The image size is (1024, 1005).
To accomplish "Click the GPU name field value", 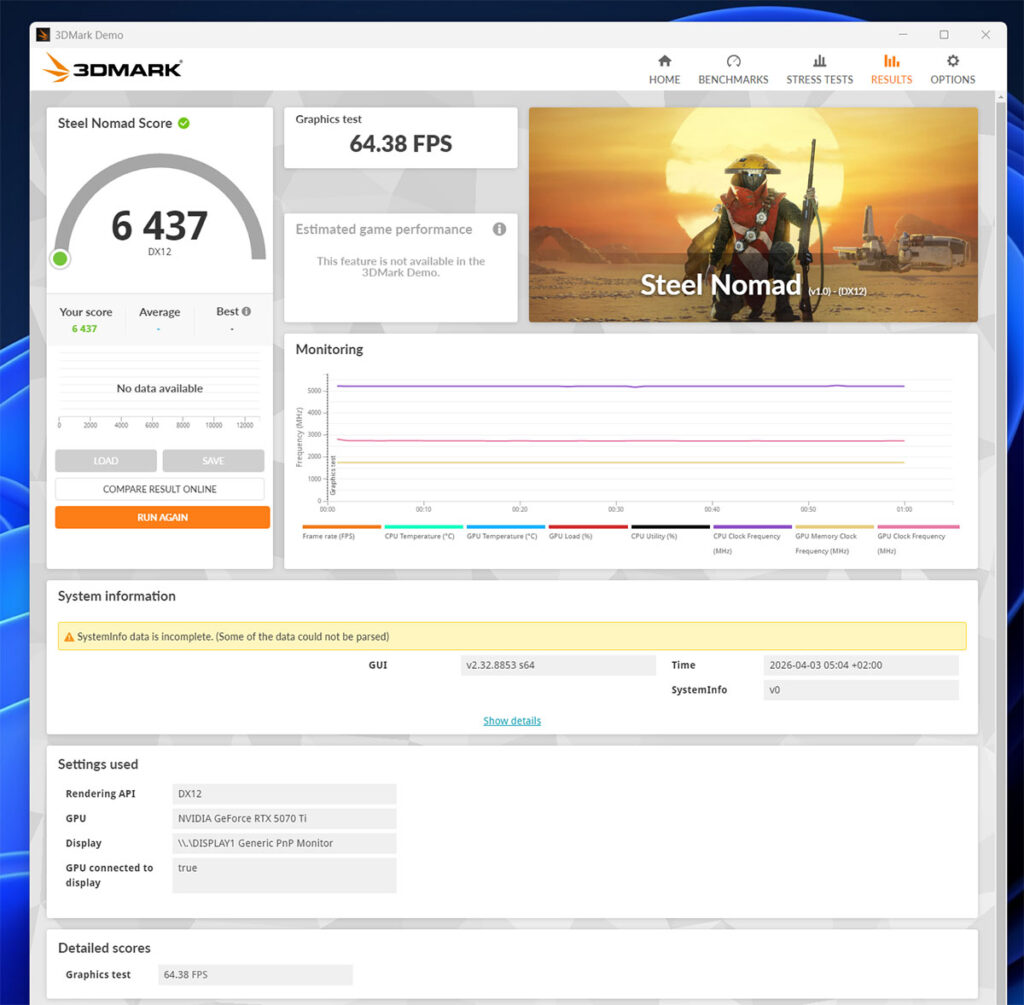I will 284,818.
